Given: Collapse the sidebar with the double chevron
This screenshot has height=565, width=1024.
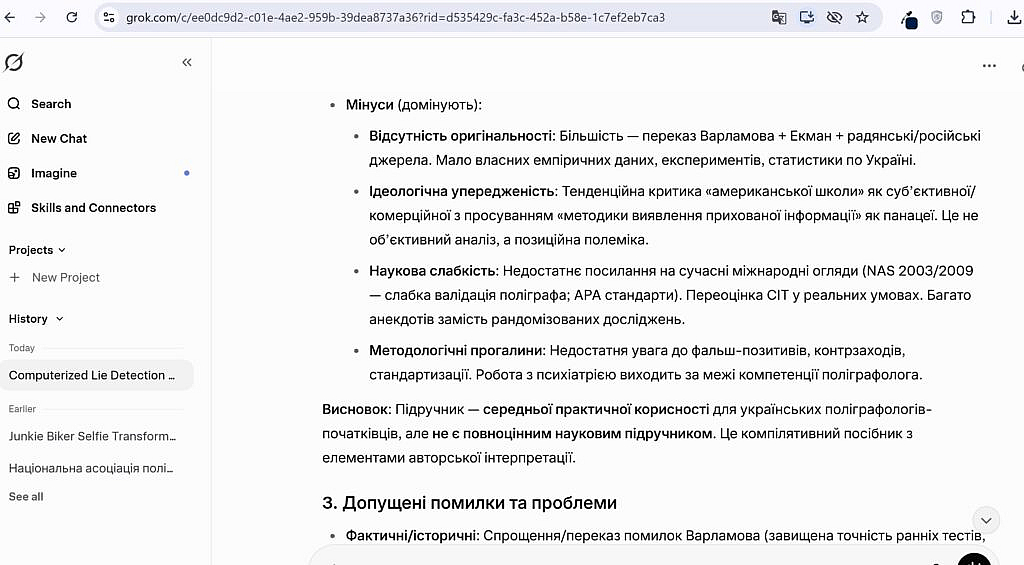Looking at the screenshot, I should [187, 62].
